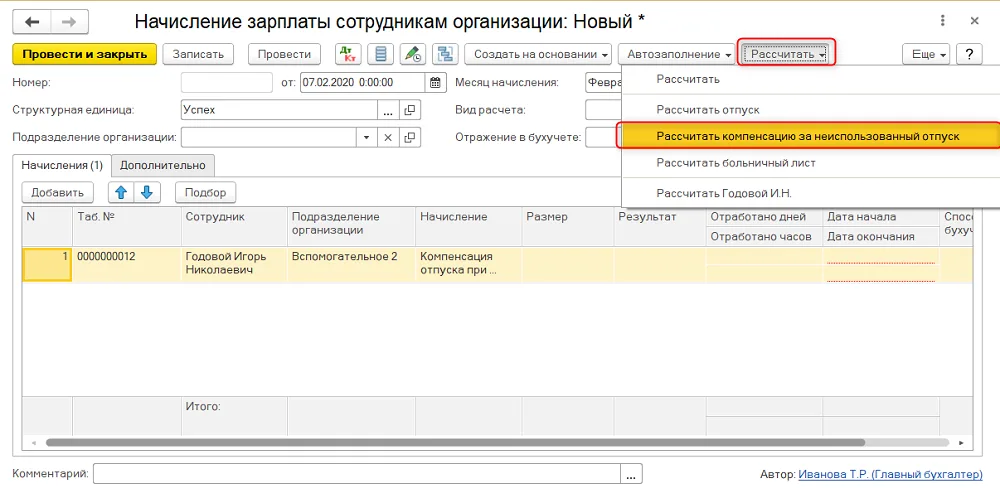The image size is (1000, 498).
Task: Expand Подразделение организации dropdown arrow
Action: 367,137
